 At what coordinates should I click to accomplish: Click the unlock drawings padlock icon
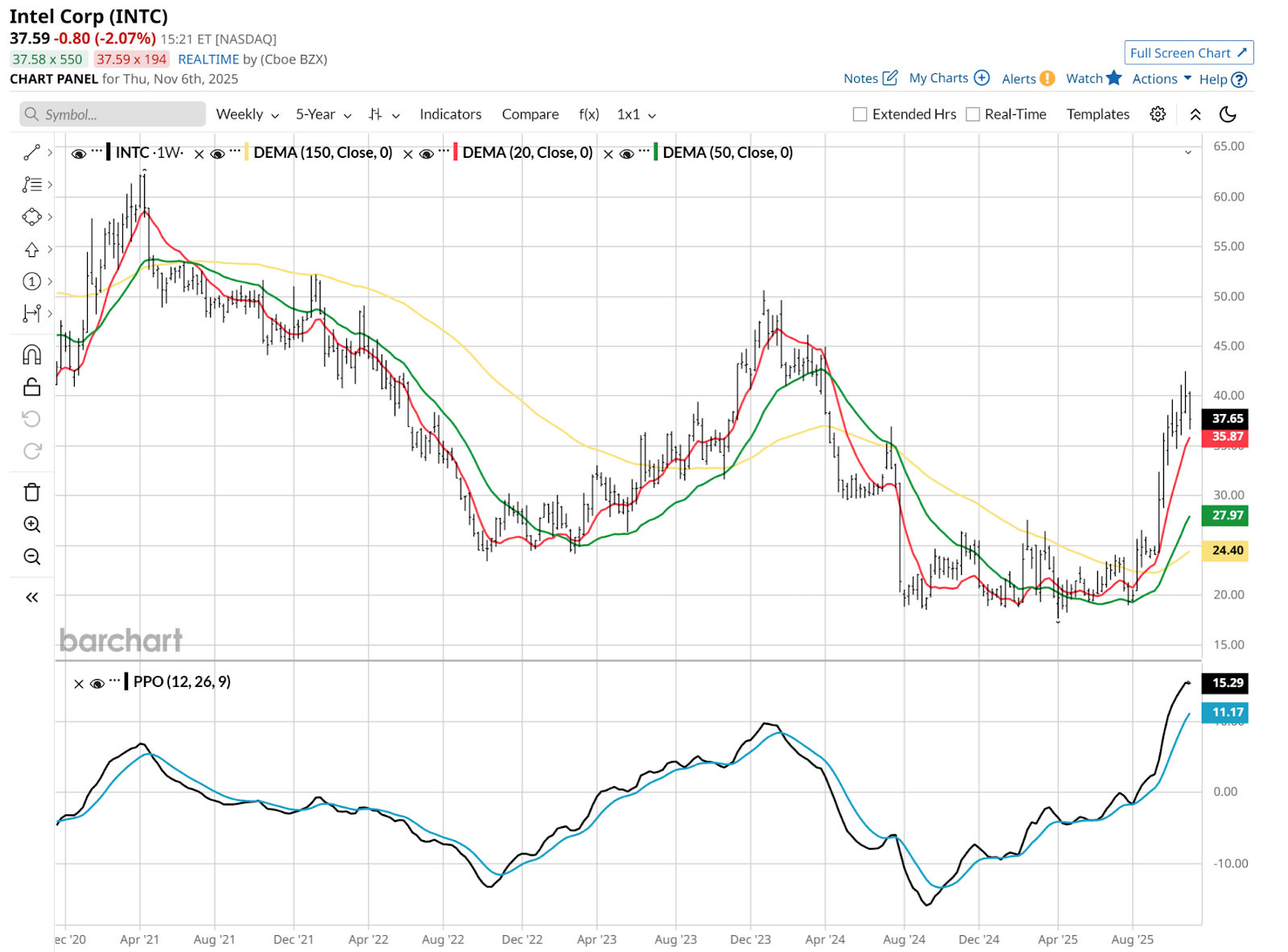pos(32,387)
